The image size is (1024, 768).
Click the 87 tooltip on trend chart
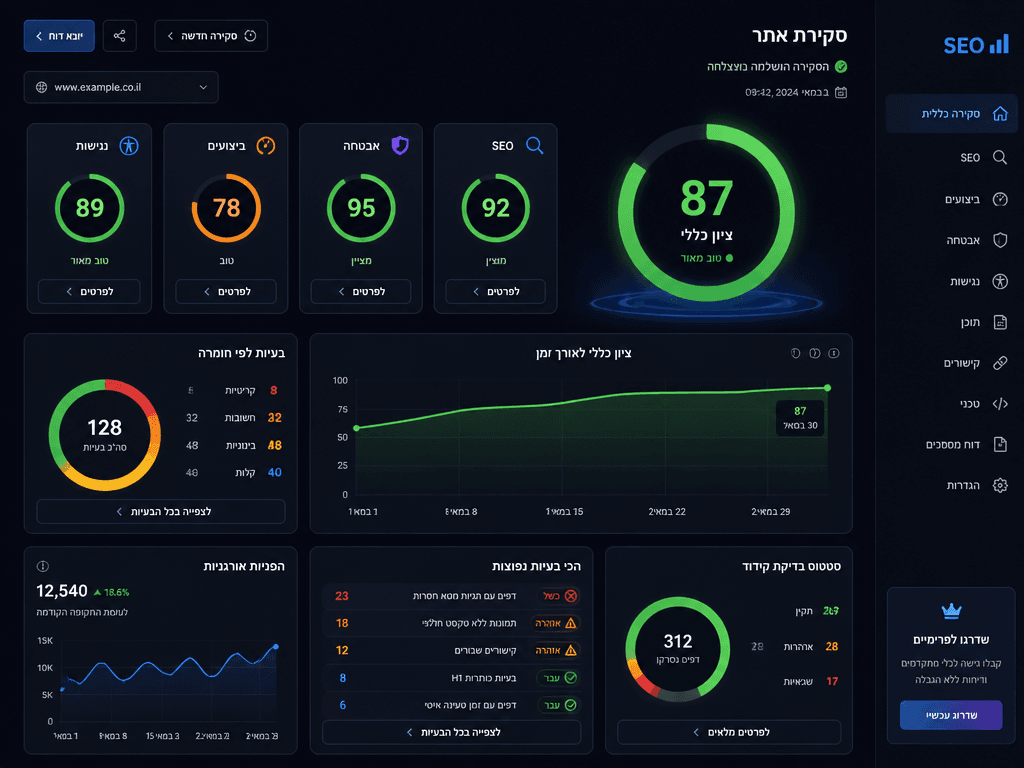[x=800, y=418]
